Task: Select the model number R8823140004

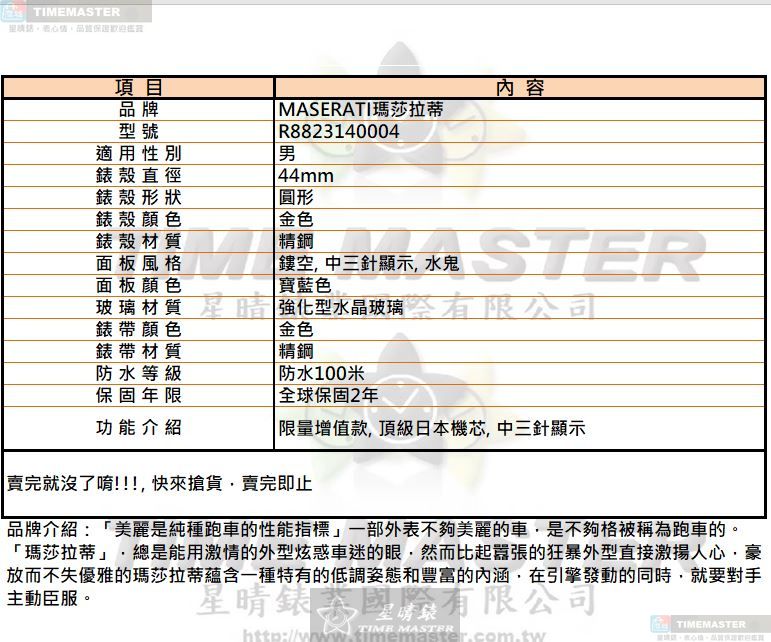Action: point(338,132)
